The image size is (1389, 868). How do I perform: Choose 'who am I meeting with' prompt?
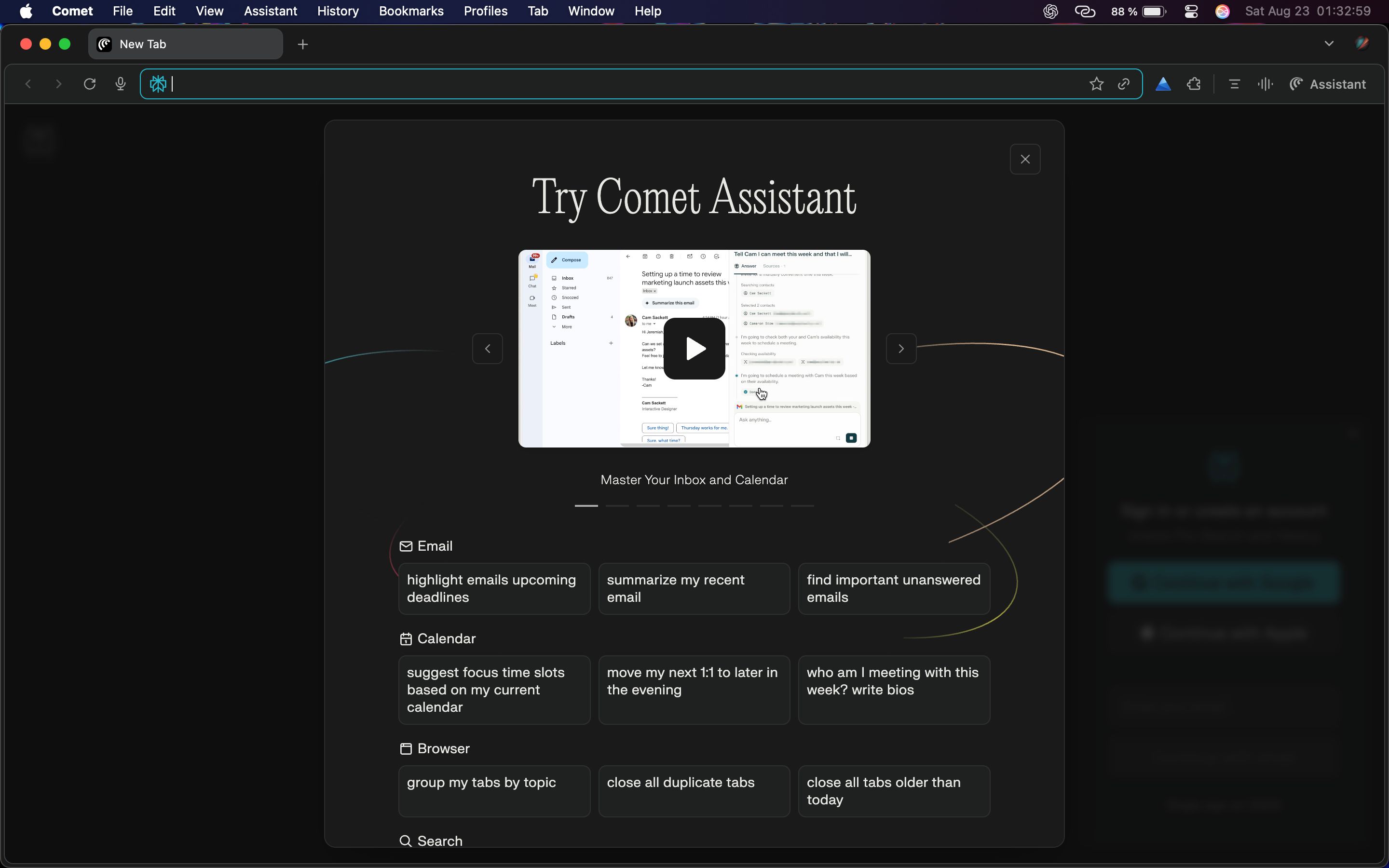click(x=894, y=690)
